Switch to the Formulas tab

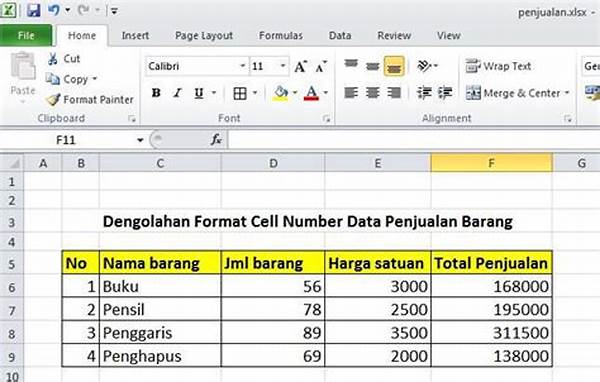[x=280, y=36]
